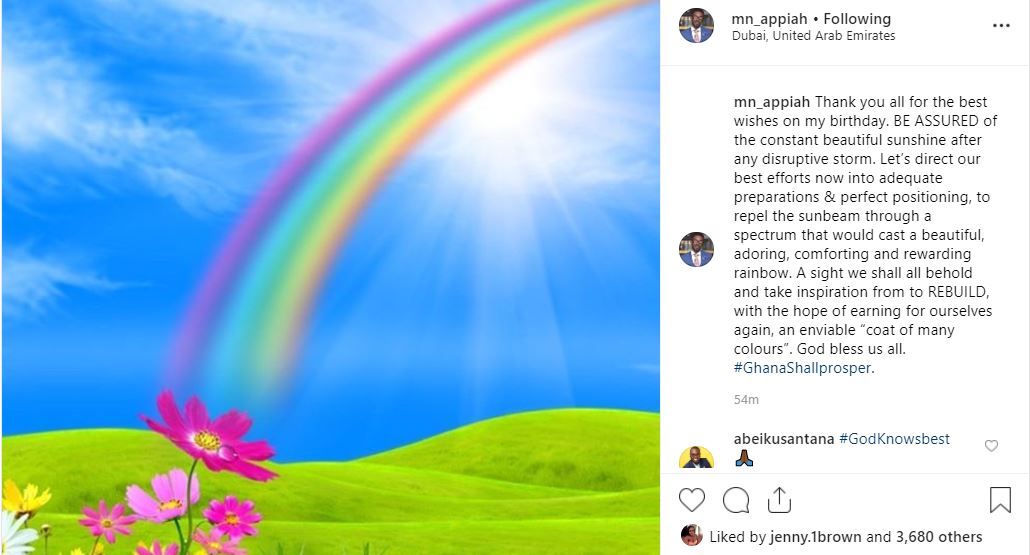This screenshot has height=555, width=1030.
Task: Click the mn_appiah avatar beside the caption
Action: (x=696, y=250)
